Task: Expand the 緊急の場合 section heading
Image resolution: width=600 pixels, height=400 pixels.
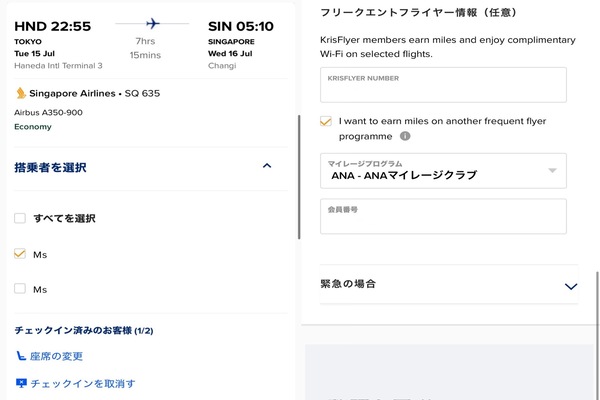Action: click(348, 284)
